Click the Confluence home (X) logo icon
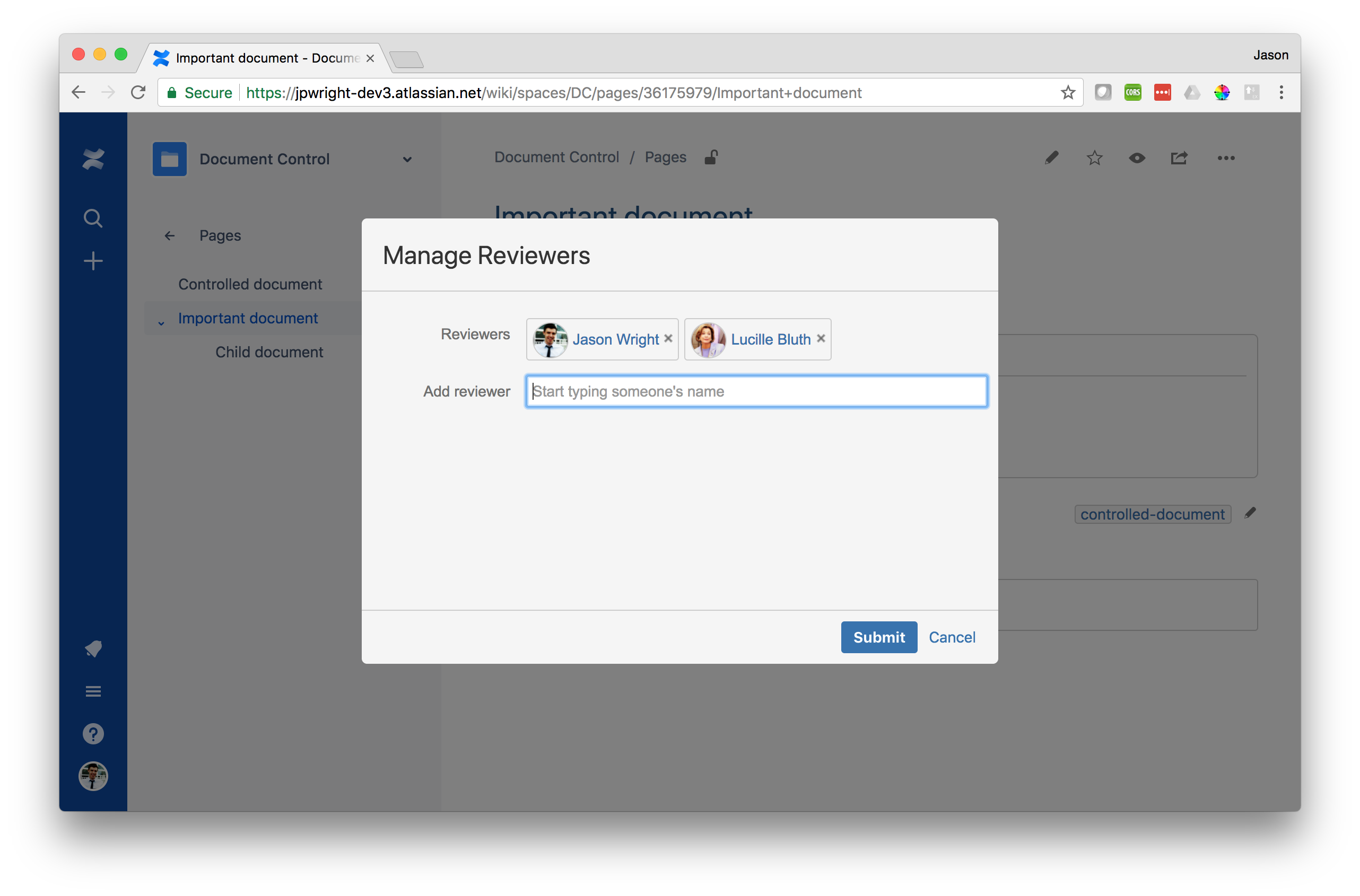Screen dimensions: 1360x896 point(92,159)
